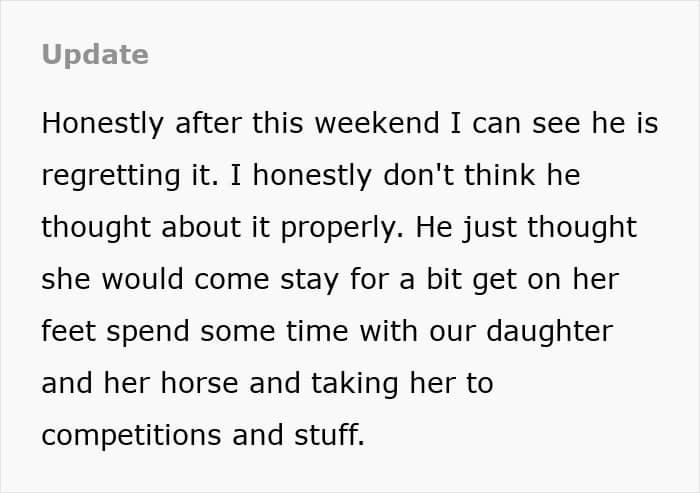The width and height of the screenshot is (700, 493).
Task: Click the word horse
Action: point(199,383)
